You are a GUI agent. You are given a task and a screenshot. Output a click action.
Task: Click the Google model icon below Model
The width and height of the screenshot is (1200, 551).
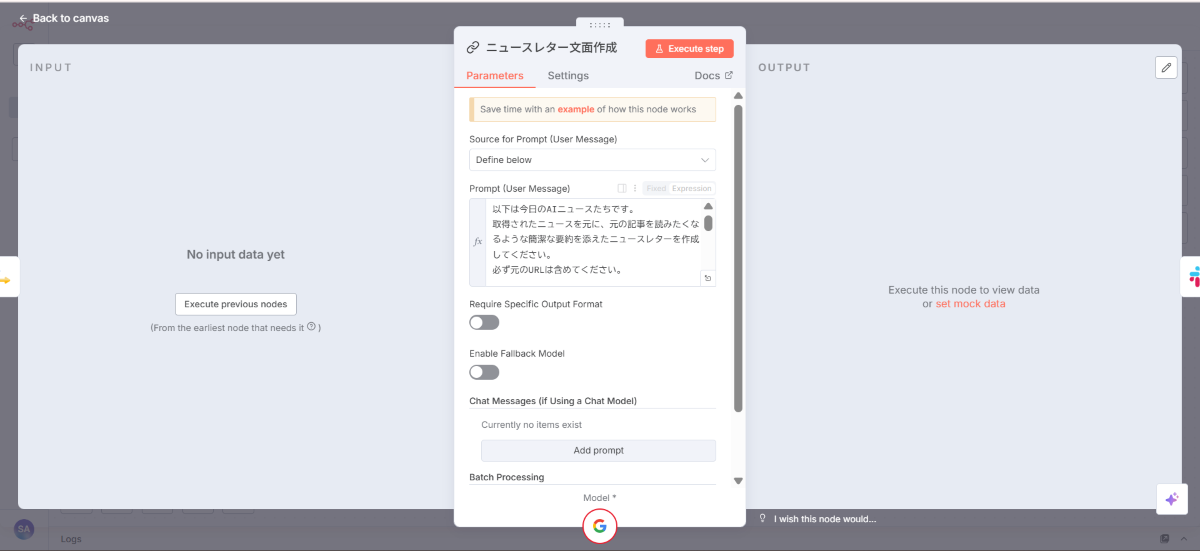click(x=599, y=526)
